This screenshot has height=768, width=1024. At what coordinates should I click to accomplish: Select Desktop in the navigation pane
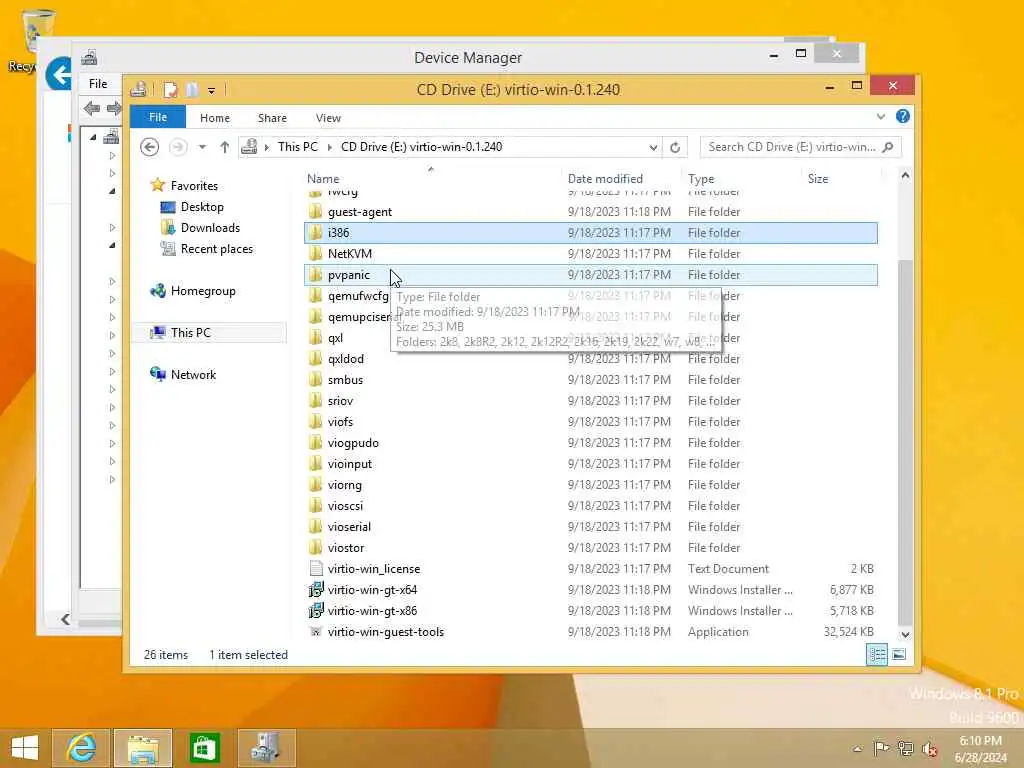click(x=202, y=207)
